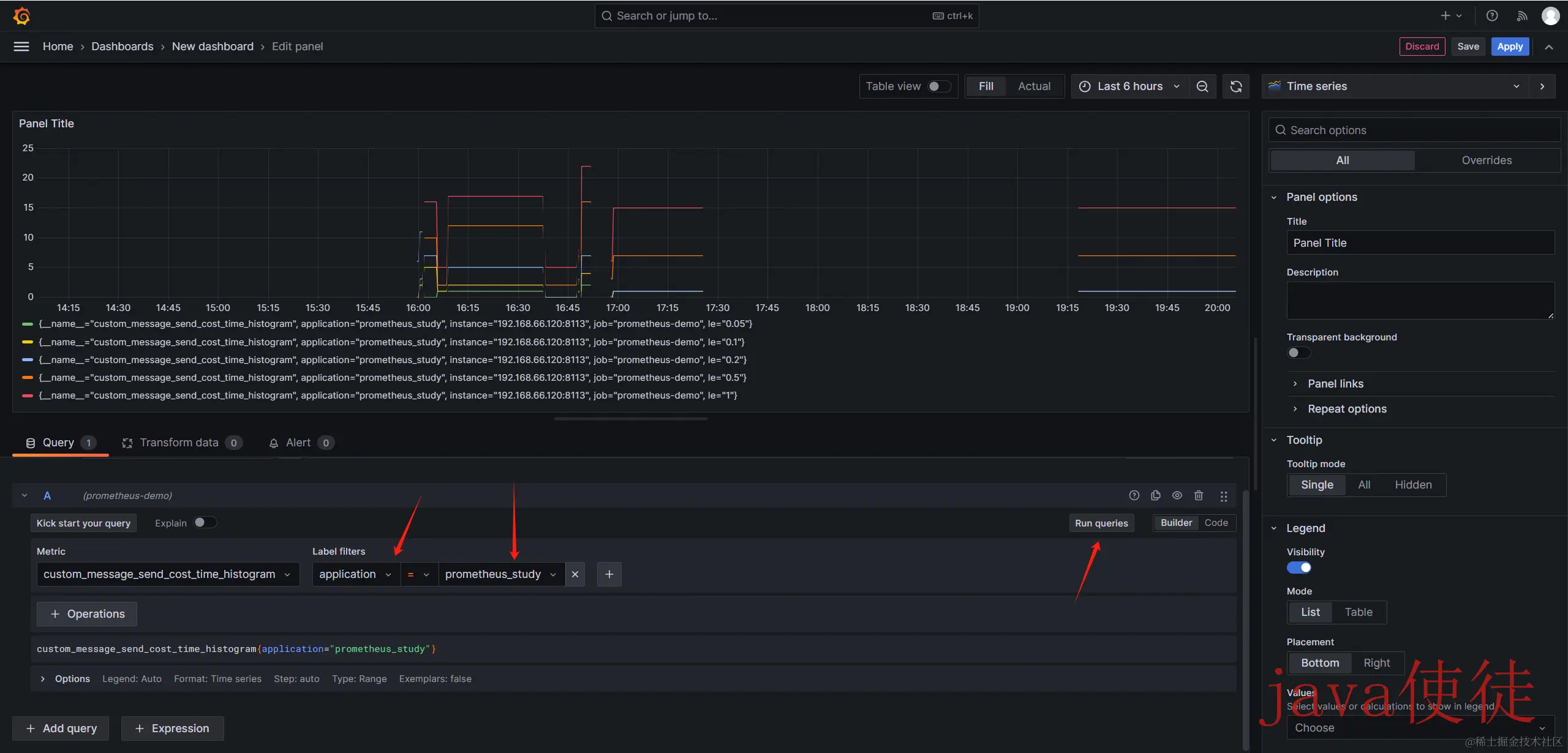Expand Repeat options section

click(x=1347, y=409)
